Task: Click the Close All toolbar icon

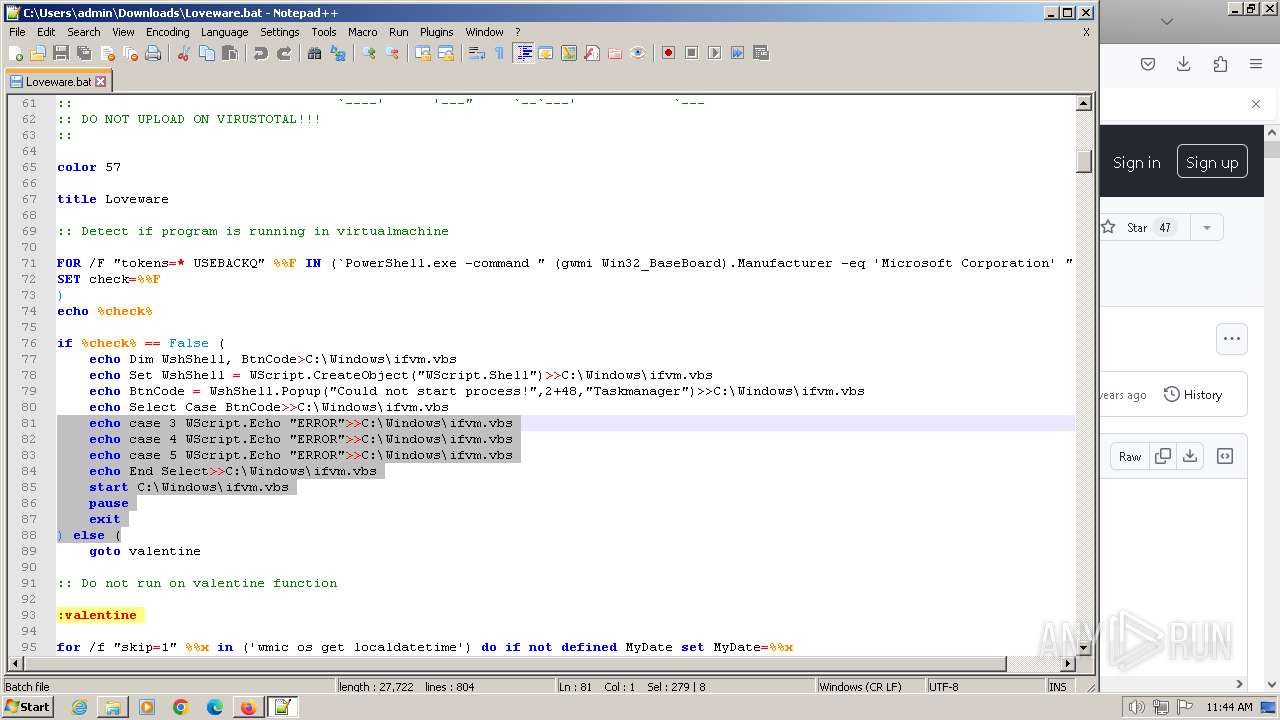Action: pyautogui.click(x=130, y=53)
